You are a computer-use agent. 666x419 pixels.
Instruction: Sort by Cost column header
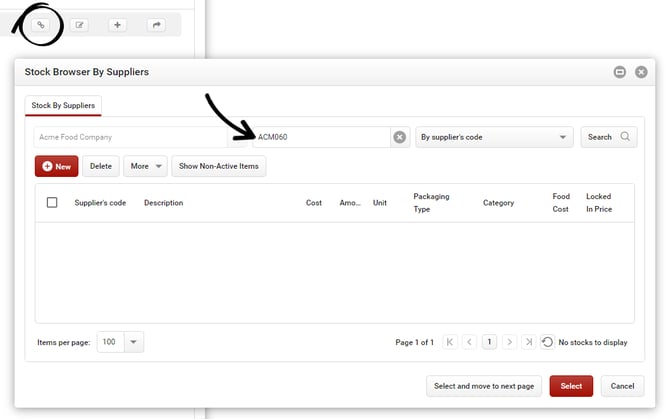pyautogui.click(x=314, y=203)
